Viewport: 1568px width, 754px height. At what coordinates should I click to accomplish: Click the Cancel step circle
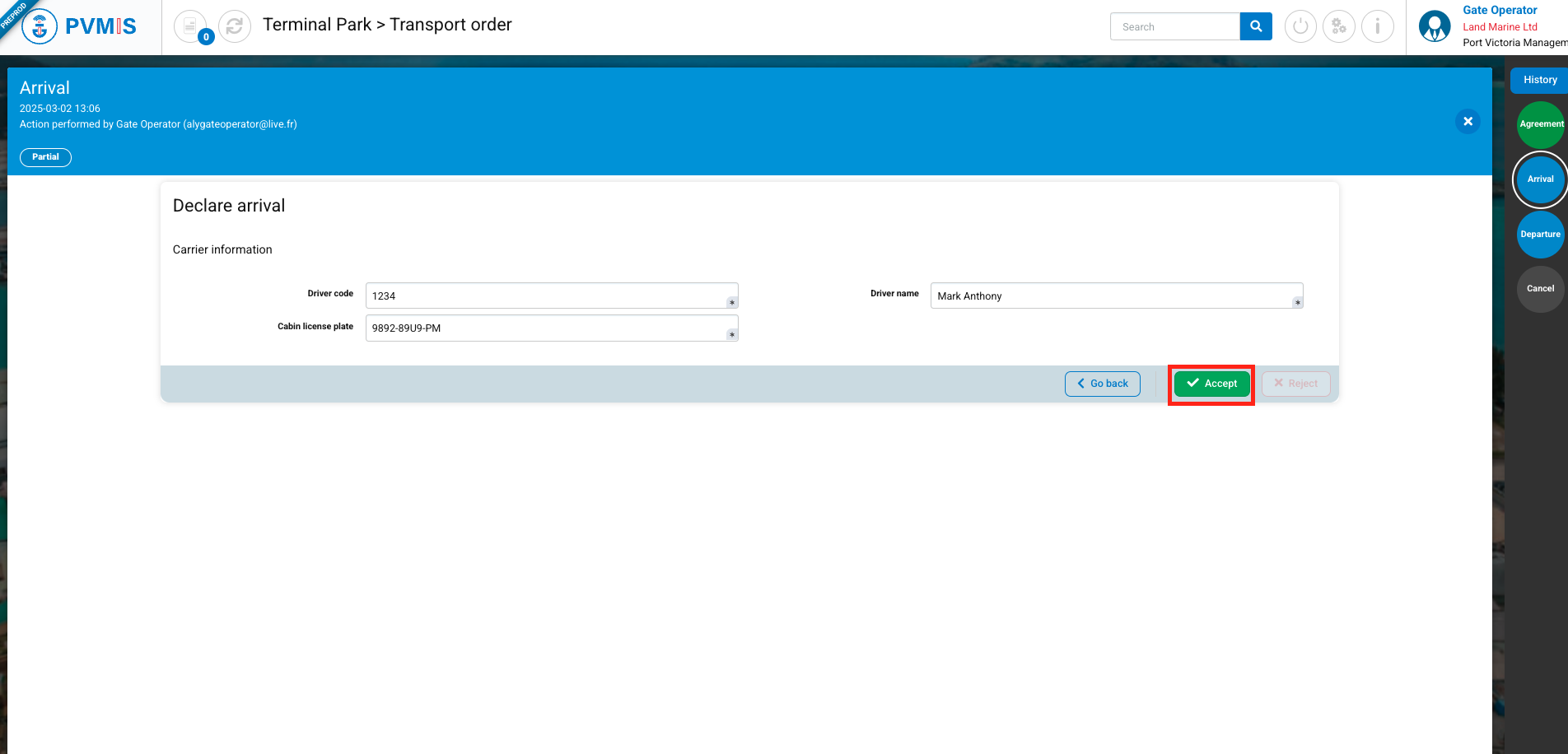click(1540, 289)
